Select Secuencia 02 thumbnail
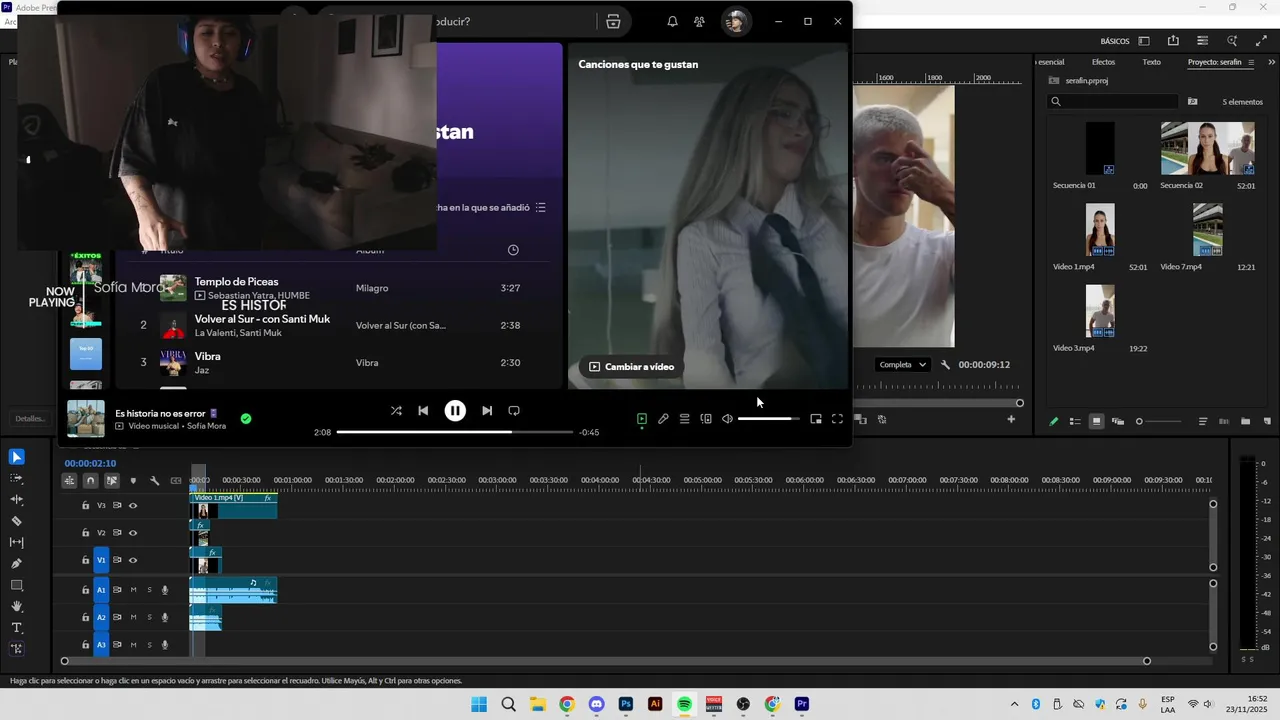The height and width of the screenshot is (720, 1280). pos(1207,148)
